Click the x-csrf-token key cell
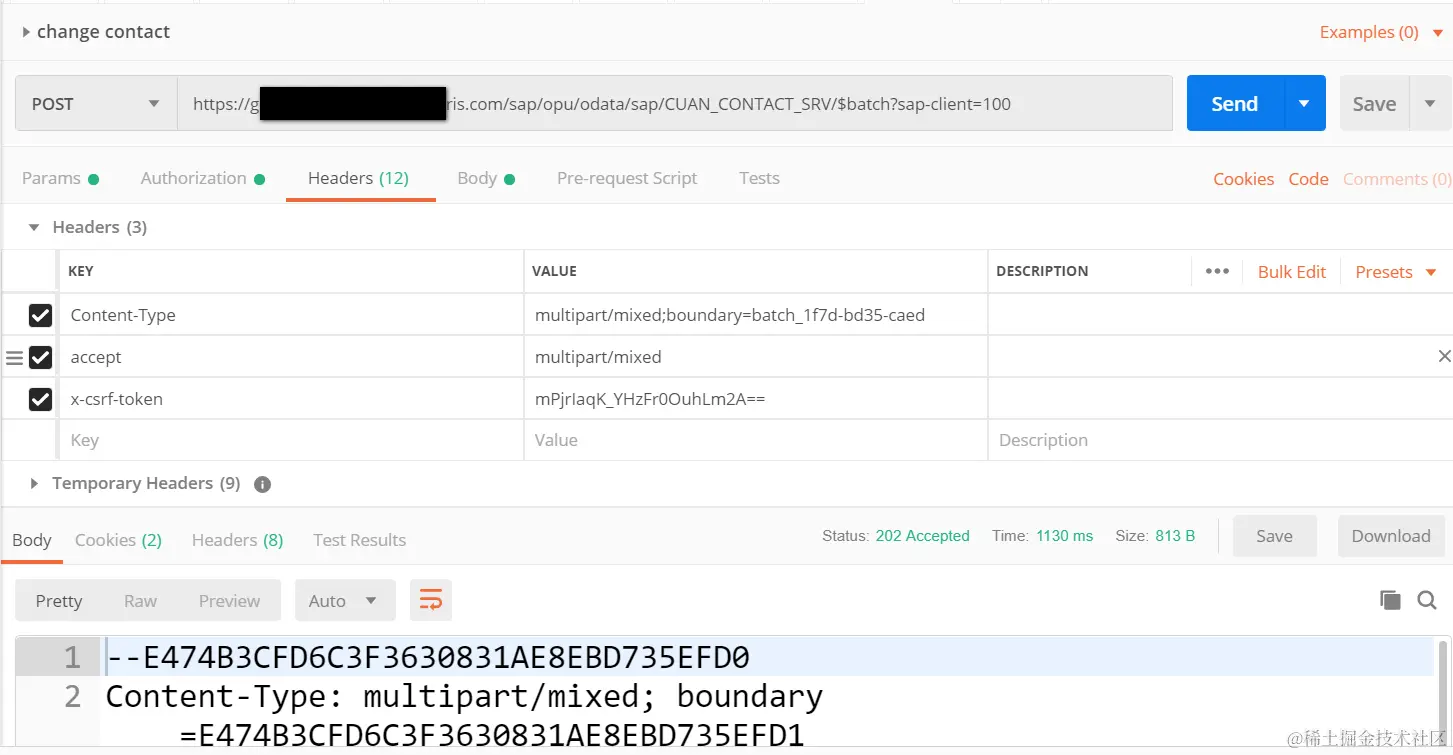1453x755 pixels. [291, 399]
